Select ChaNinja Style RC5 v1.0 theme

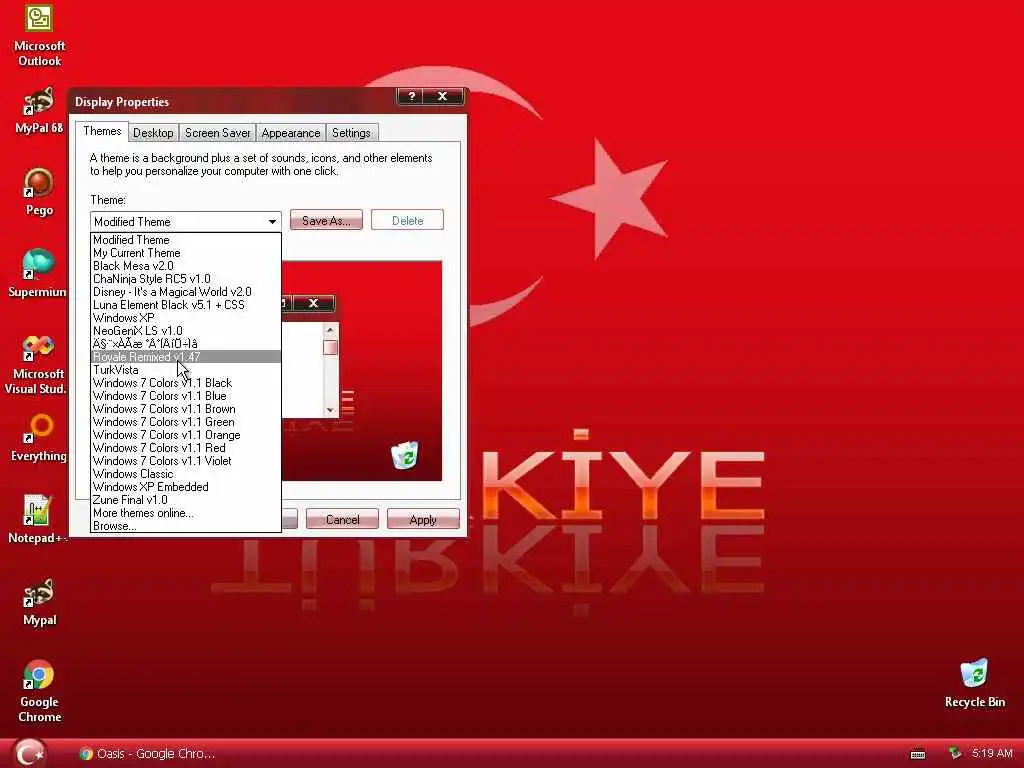(x=185, y=279)
